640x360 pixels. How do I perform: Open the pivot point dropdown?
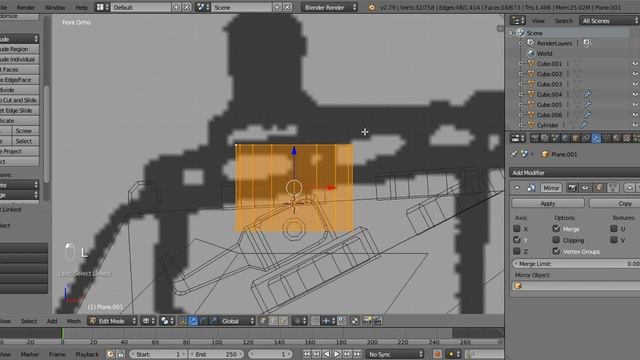[x=167, y=321]
